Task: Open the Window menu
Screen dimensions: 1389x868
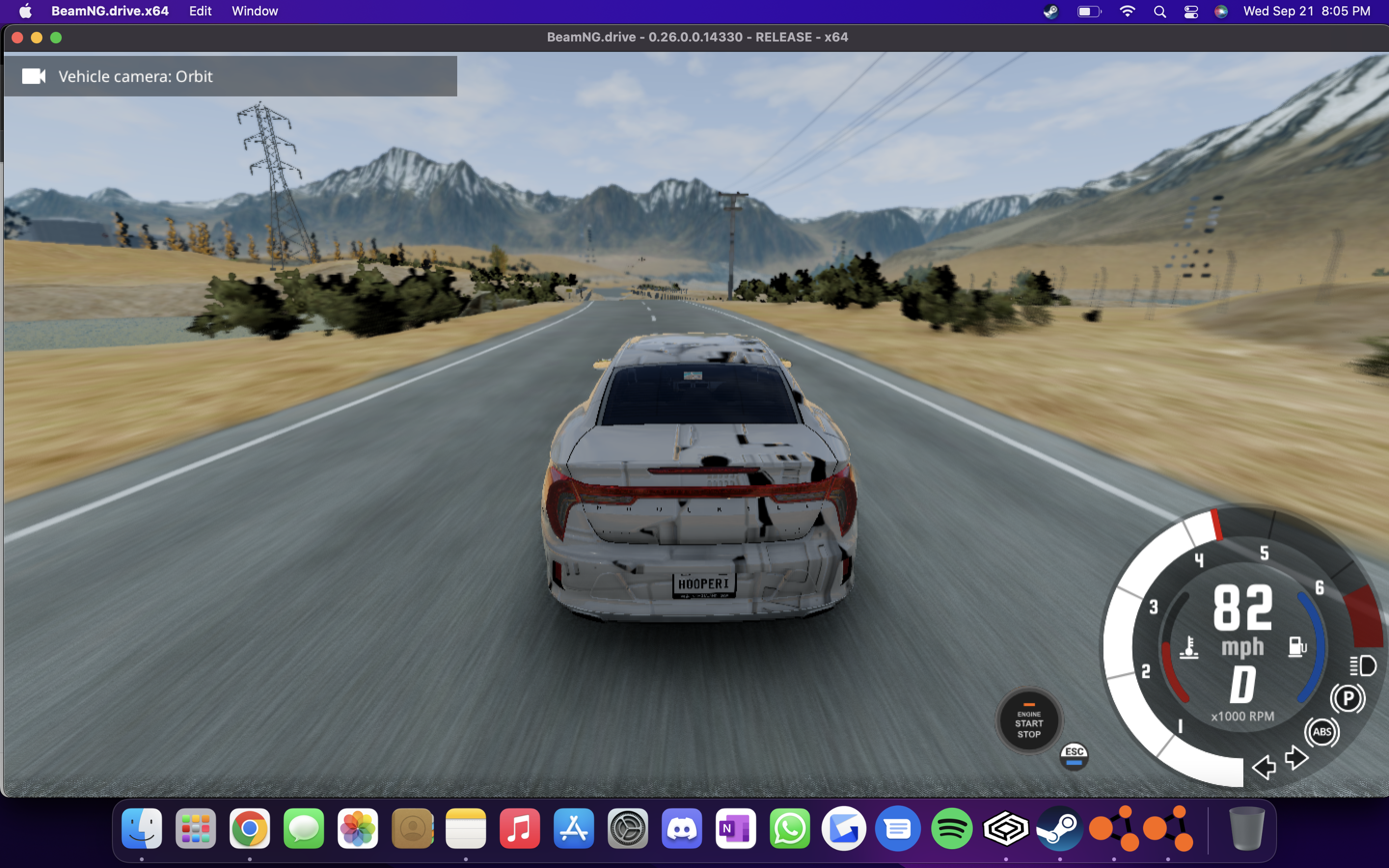Action: click(x=255, y=11)
